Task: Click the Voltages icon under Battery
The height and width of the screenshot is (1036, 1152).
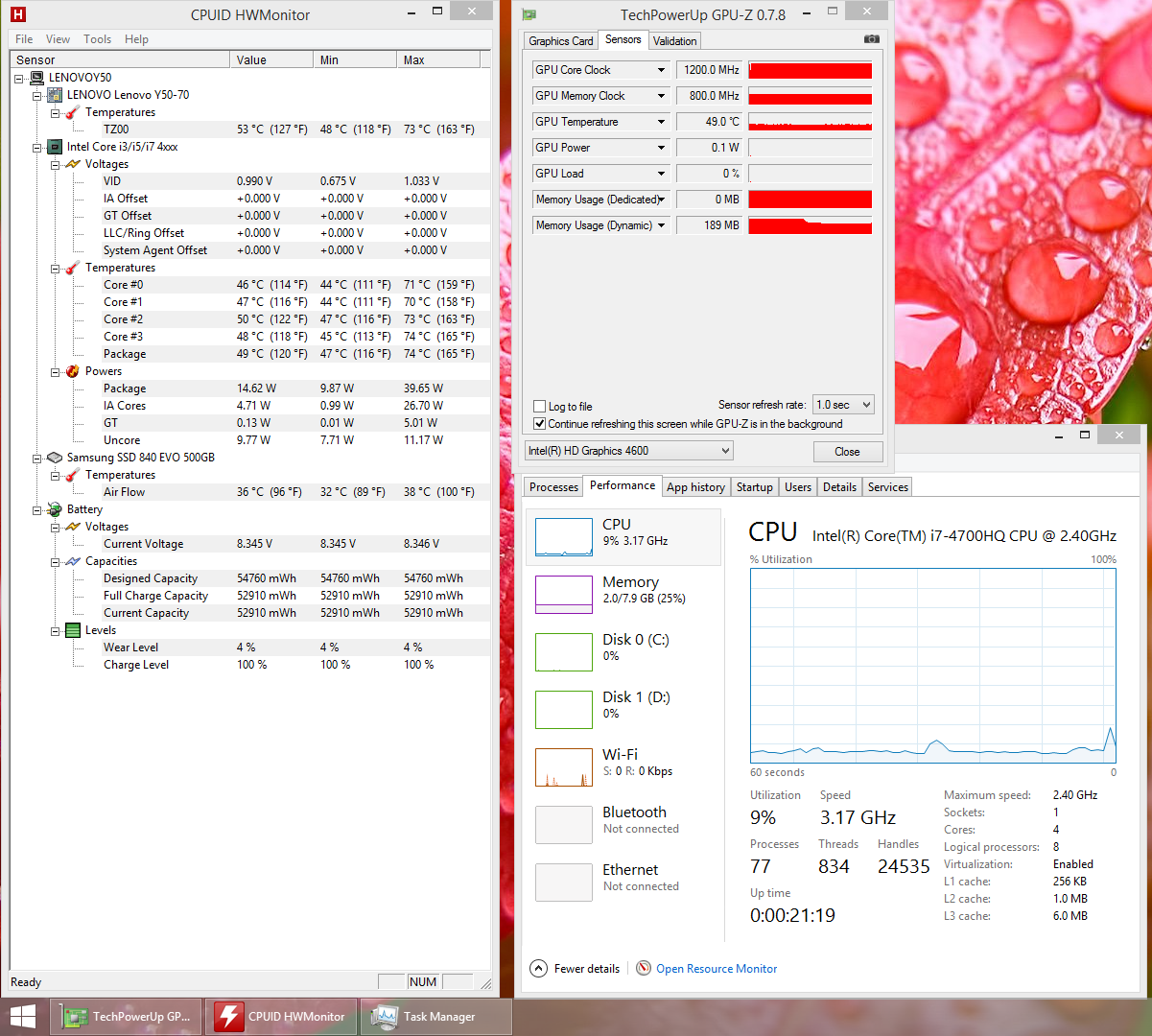Action: pyautogui.click(x=73, y=527)
